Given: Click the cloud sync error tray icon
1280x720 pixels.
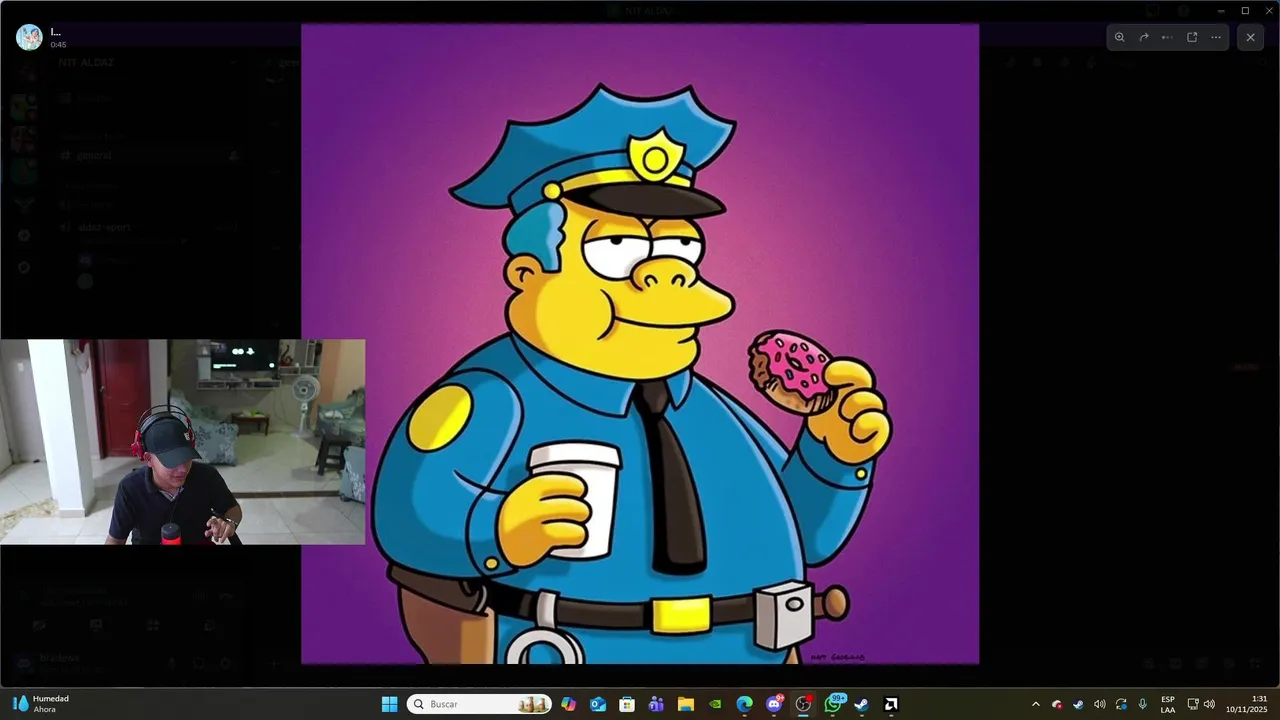Looking at the screenshot, I should point(1057,704).
